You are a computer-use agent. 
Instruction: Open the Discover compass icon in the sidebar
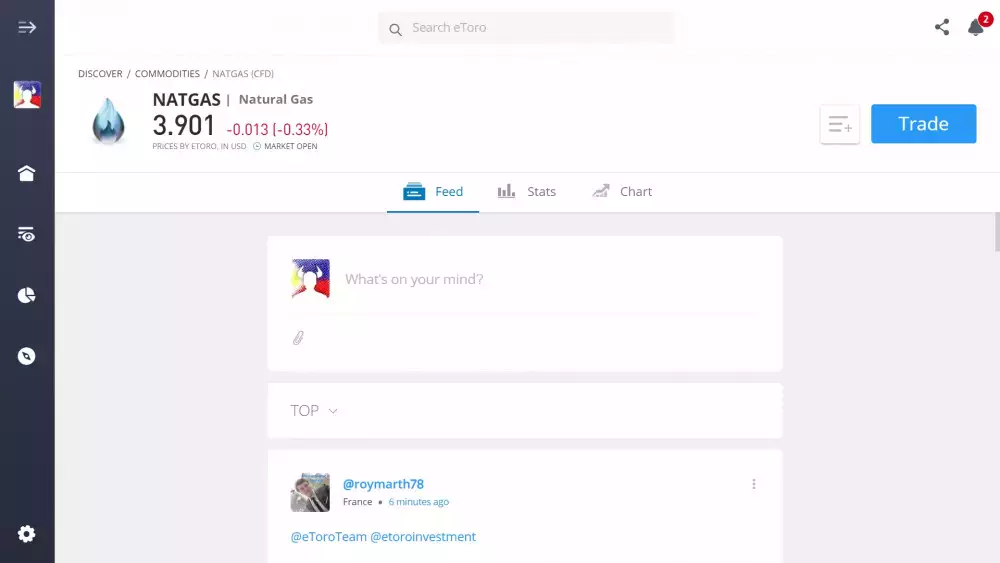[x=26, y=356]
